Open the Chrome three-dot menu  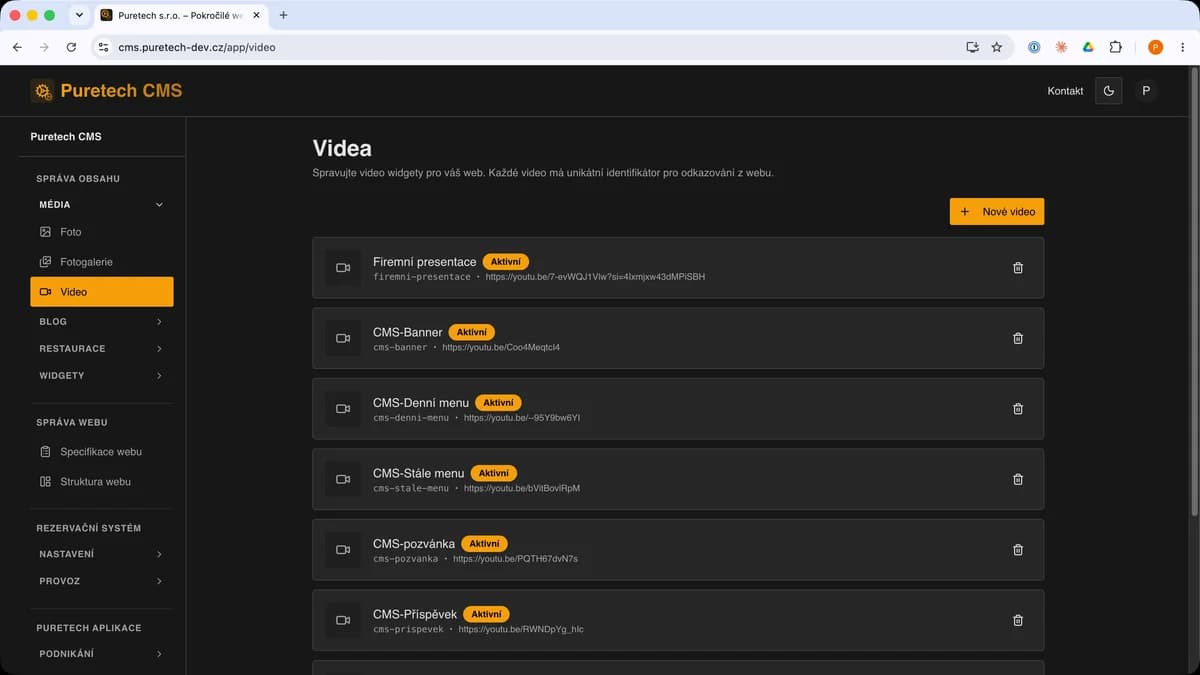click(1182, 47)
